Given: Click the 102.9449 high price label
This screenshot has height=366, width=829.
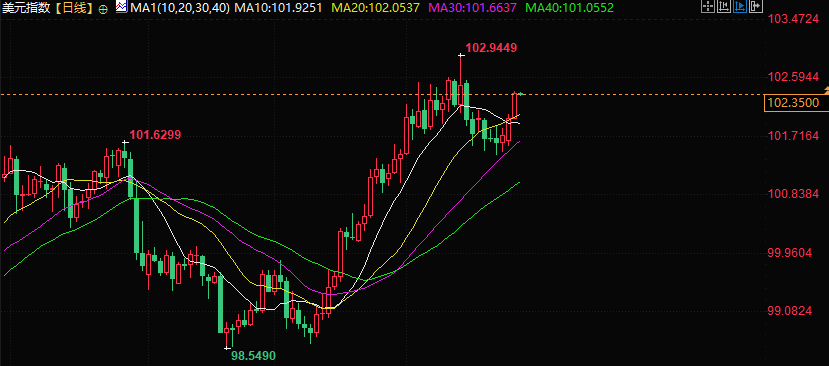Looking at the screenshot, I should pyautogui.click(x=491, y=48).
